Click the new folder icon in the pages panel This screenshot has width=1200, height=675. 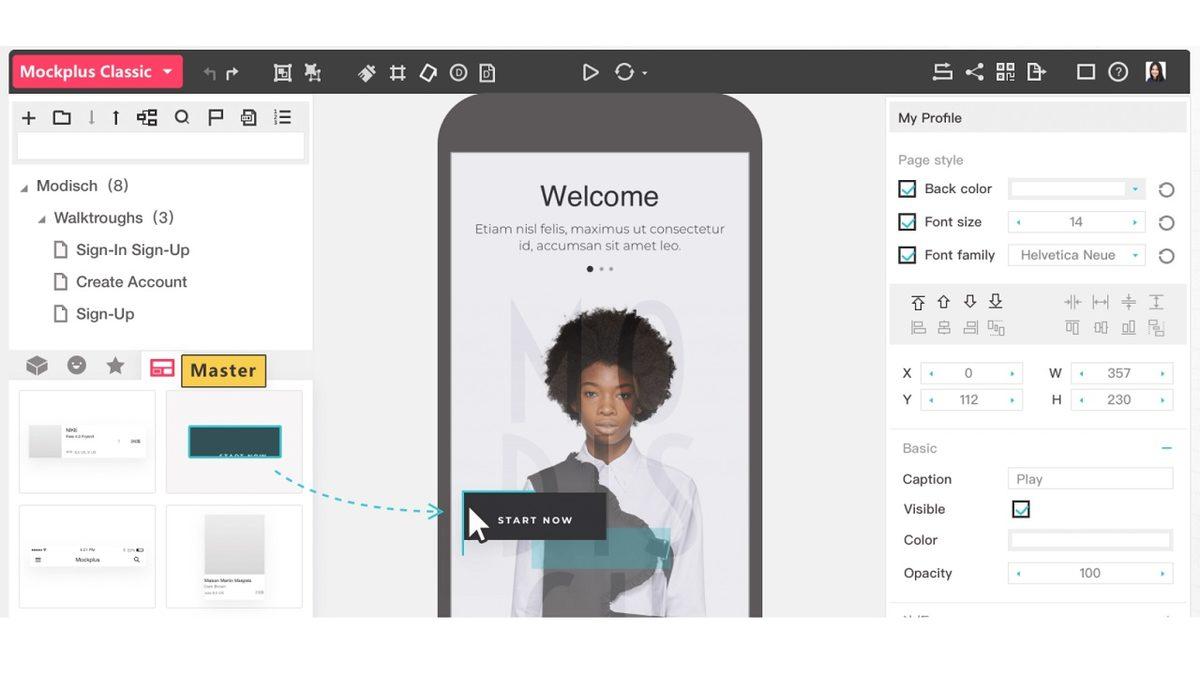[x=61, y=117]
